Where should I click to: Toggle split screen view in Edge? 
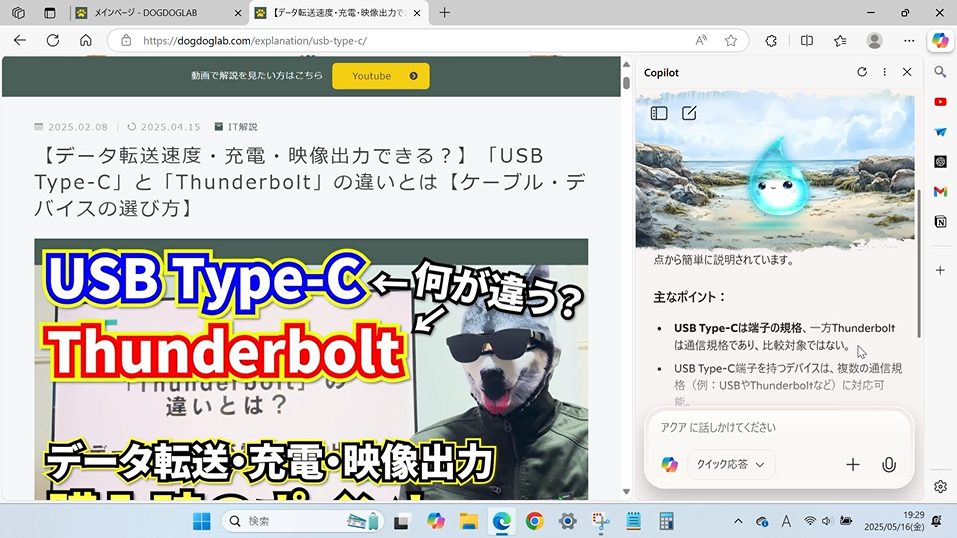[x=807, y=41]
